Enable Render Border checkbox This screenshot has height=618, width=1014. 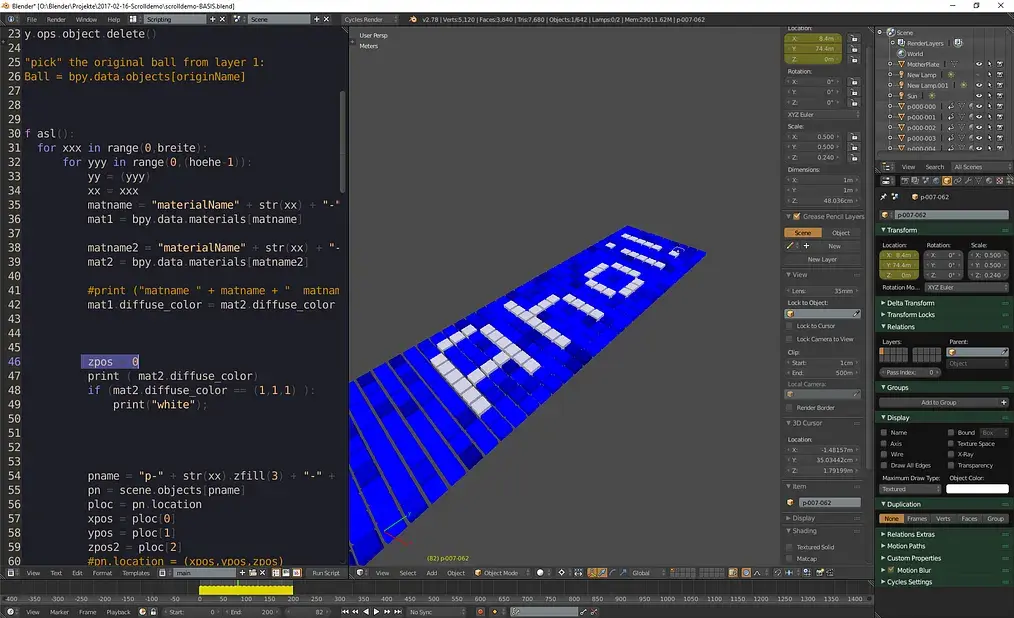pyautogui.click(x=789, y=408)
